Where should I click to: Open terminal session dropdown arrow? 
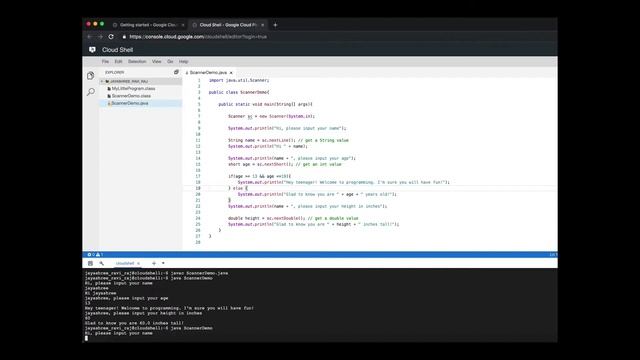[163, 263]
